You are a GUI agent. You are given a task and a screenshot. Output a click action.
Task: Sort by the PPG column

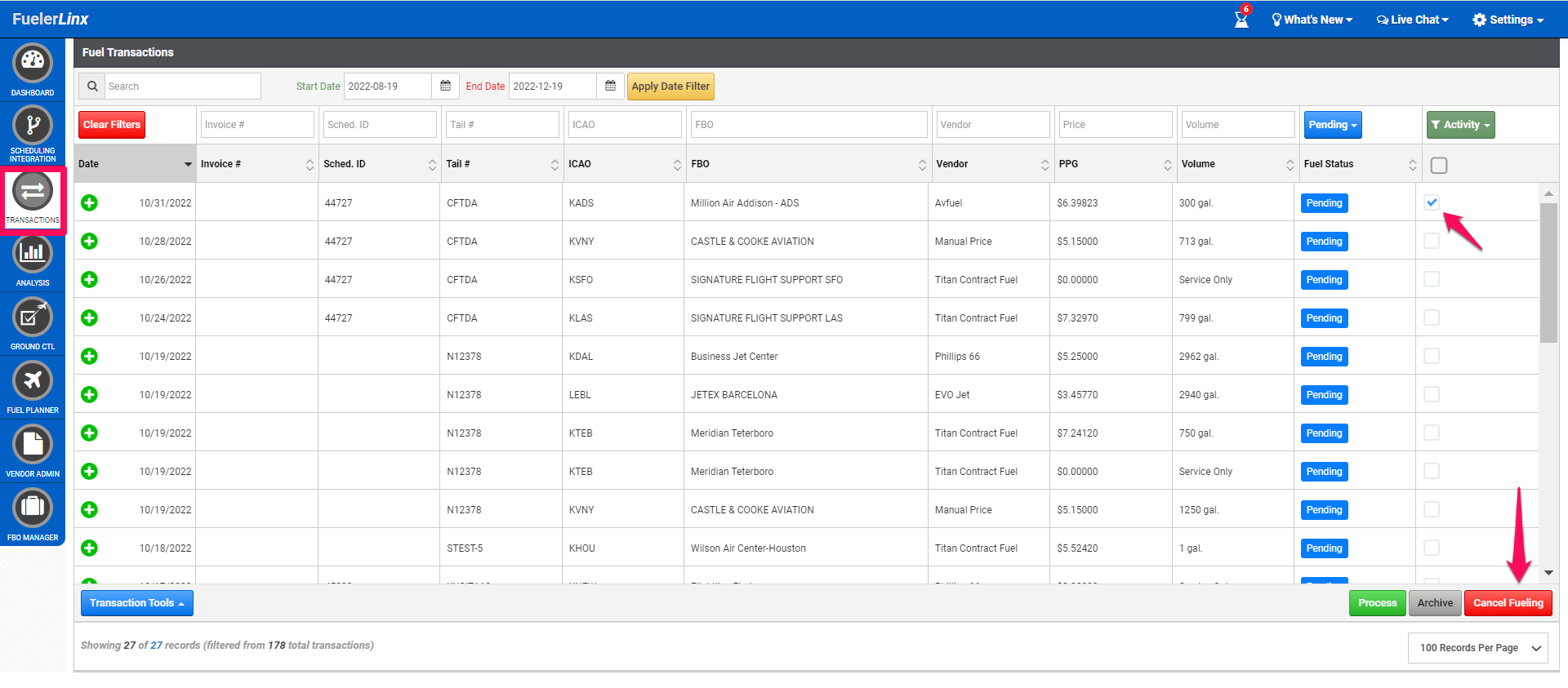[1116, 164]
